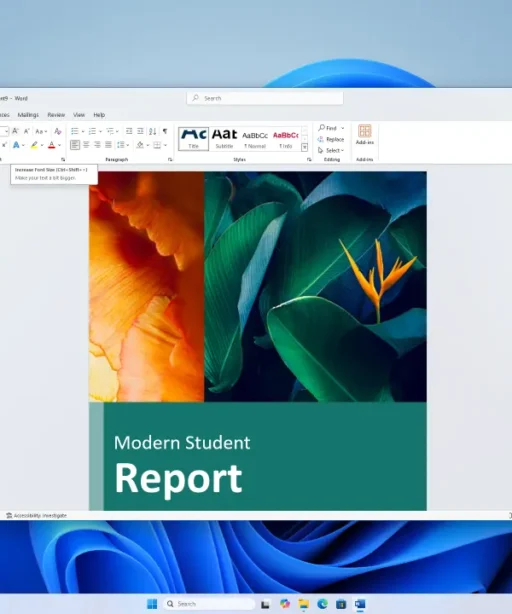Apply the Title style
The height and width of the screenshot is (614, 512).
click(x=193, y=139)
